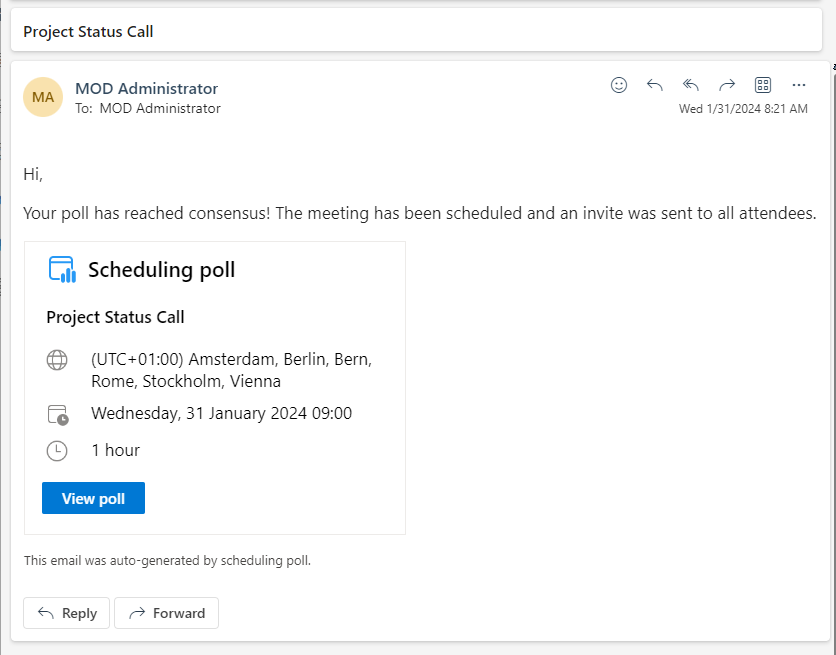This screenshot has width=836, height=655.
Task: Click MOD Administrator recipient in To line
Action: (160, 108)
